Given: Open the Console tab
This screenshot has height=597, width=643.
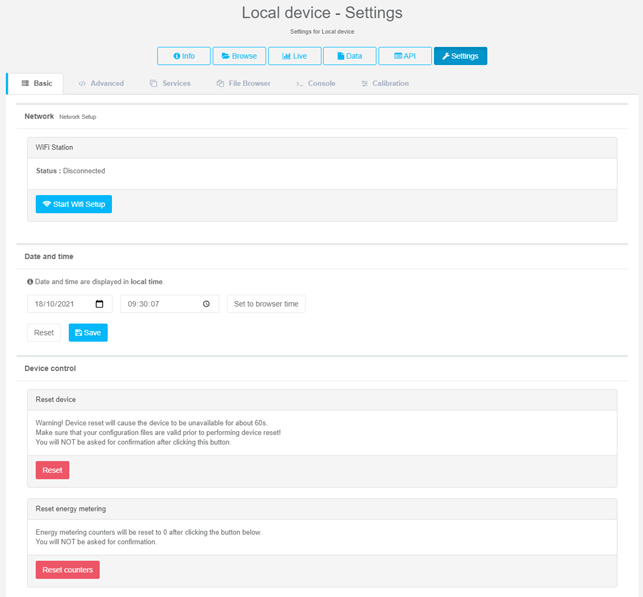Looking at the screenshot, I should click(315, 84).
